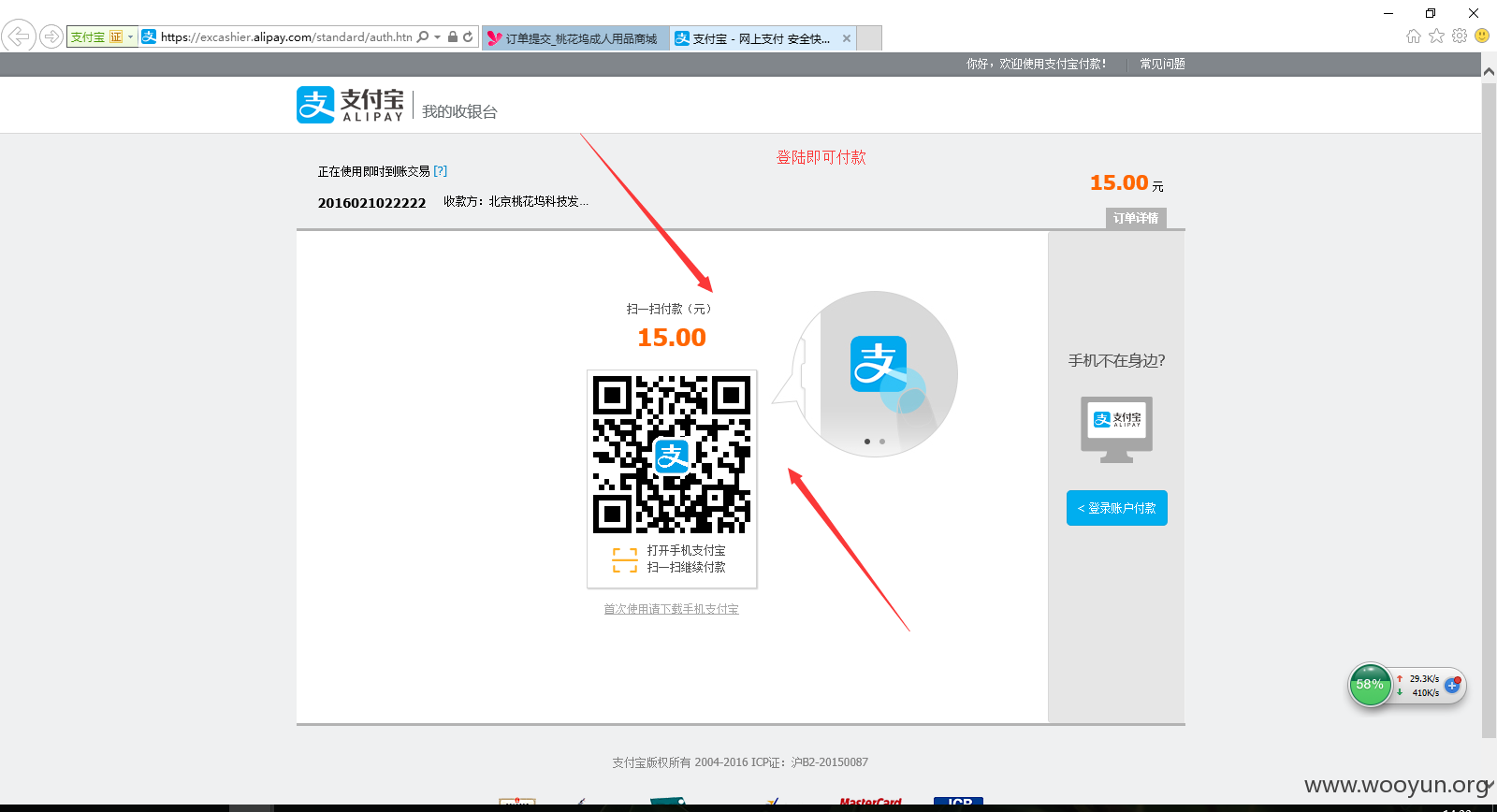Open Favorites with the star icon
Image resolution: width=1497 pixels, height=812 pixels.
click(x=1437, y=36)
